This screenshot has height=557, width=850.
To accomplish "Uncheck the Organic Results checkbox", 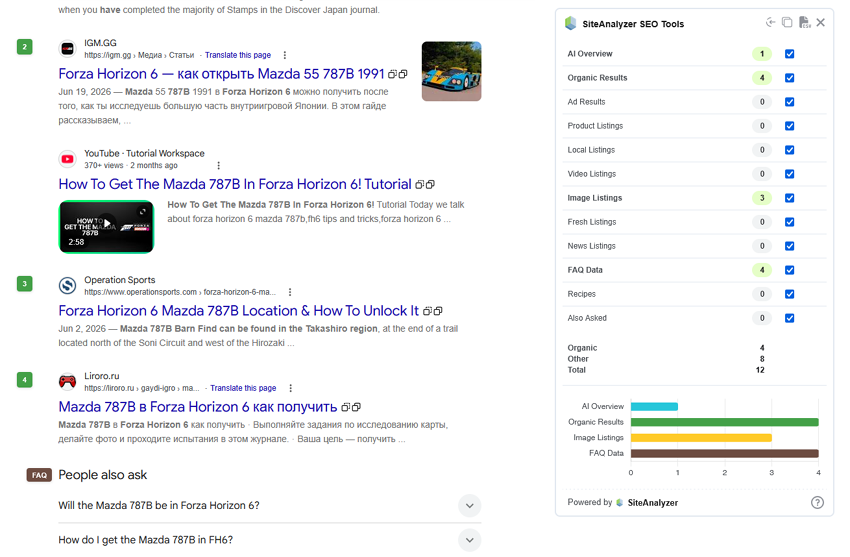I will 789,78.
